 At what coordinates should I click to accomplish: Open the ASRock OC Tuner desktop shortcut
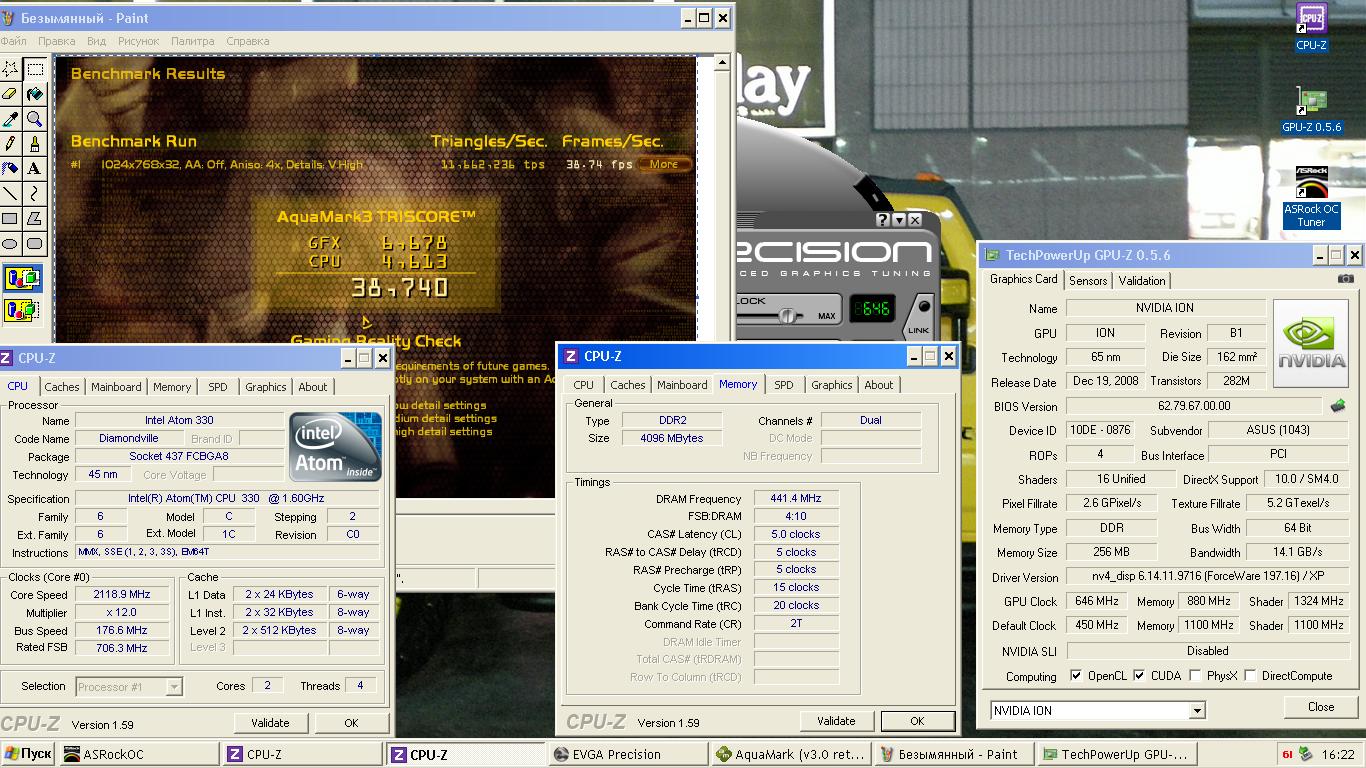[1311, 198]
